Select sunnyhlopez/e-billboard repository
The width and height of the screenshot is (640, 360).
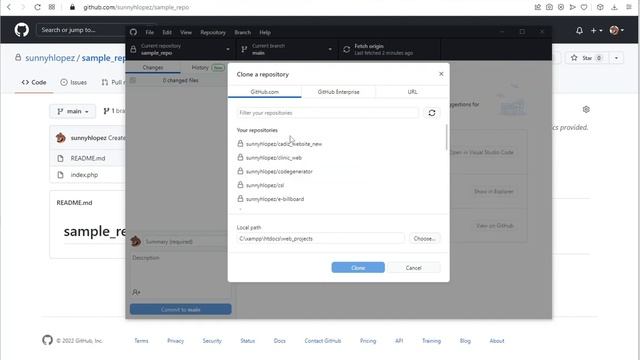pos(338,199)
